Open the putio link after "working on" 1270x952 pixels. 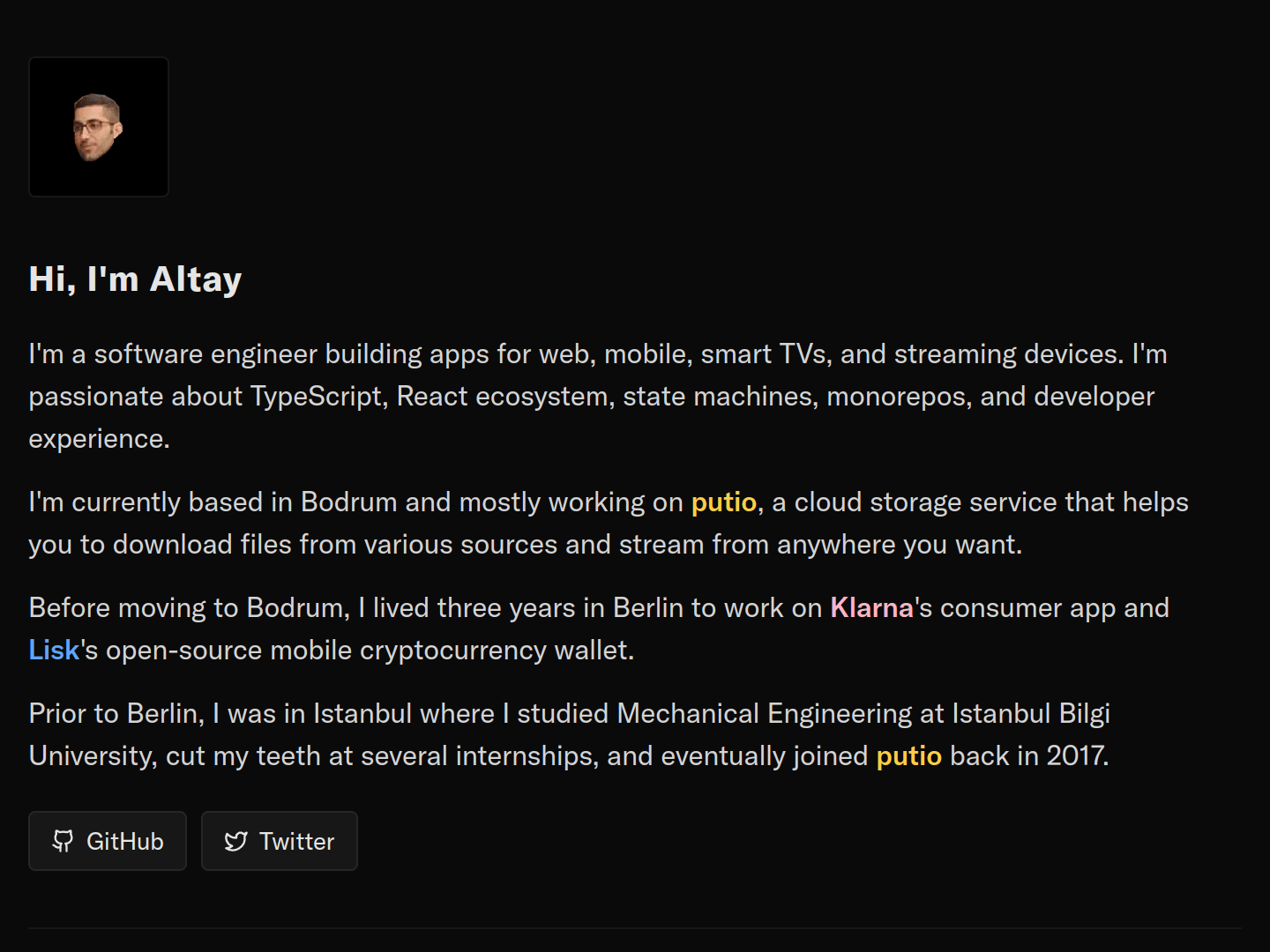coord(723,502)
